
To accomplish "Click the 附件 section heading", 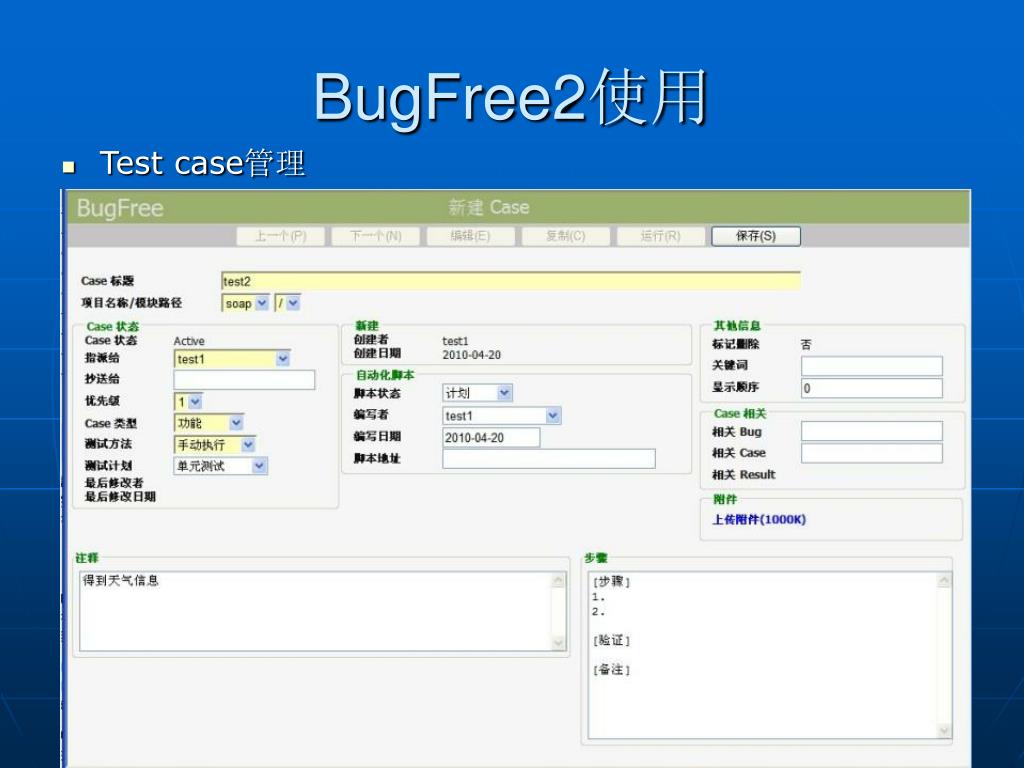I will (x=725, y=500).
